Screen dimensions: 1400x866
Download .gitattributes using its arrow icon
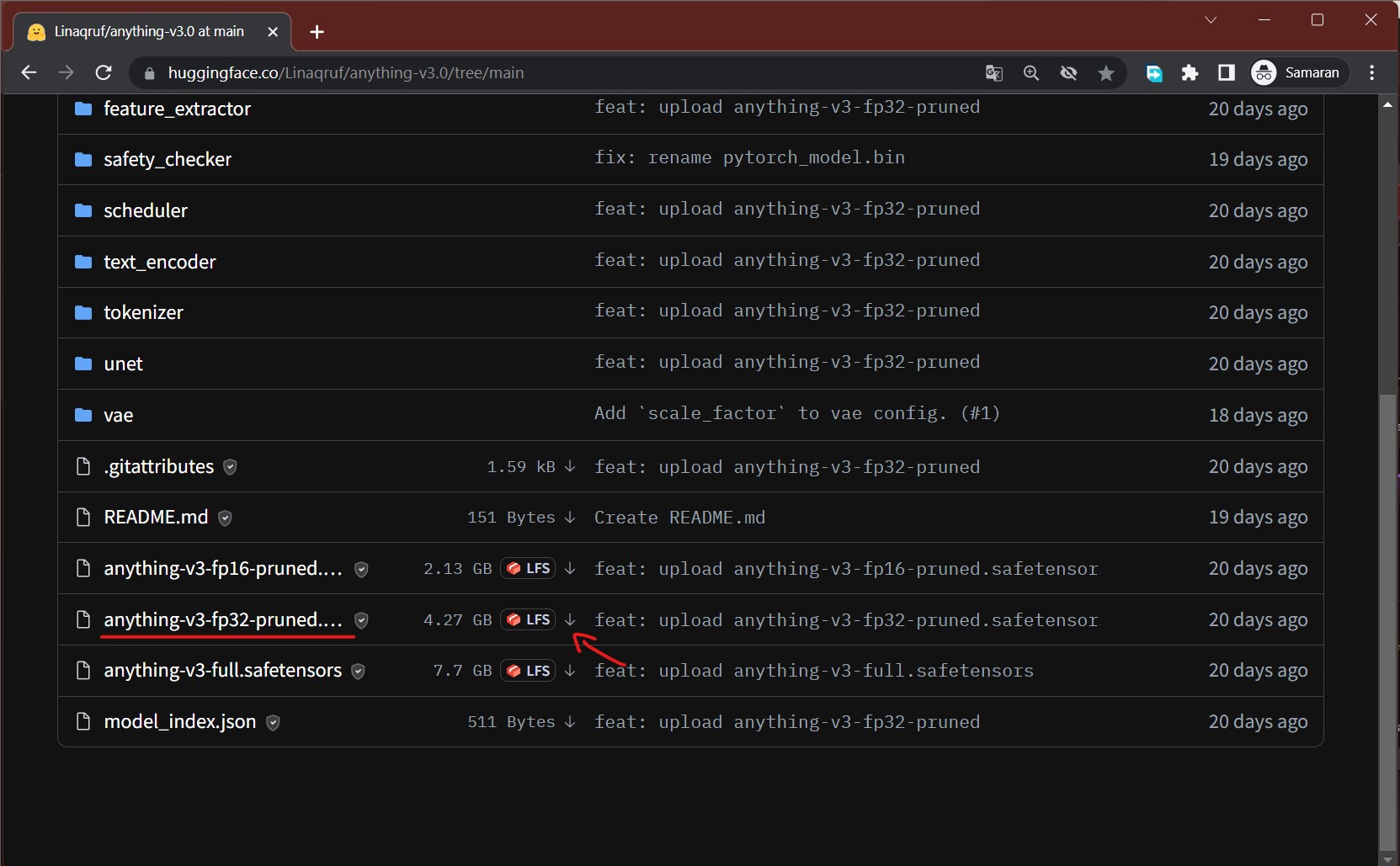pos(570,466)
